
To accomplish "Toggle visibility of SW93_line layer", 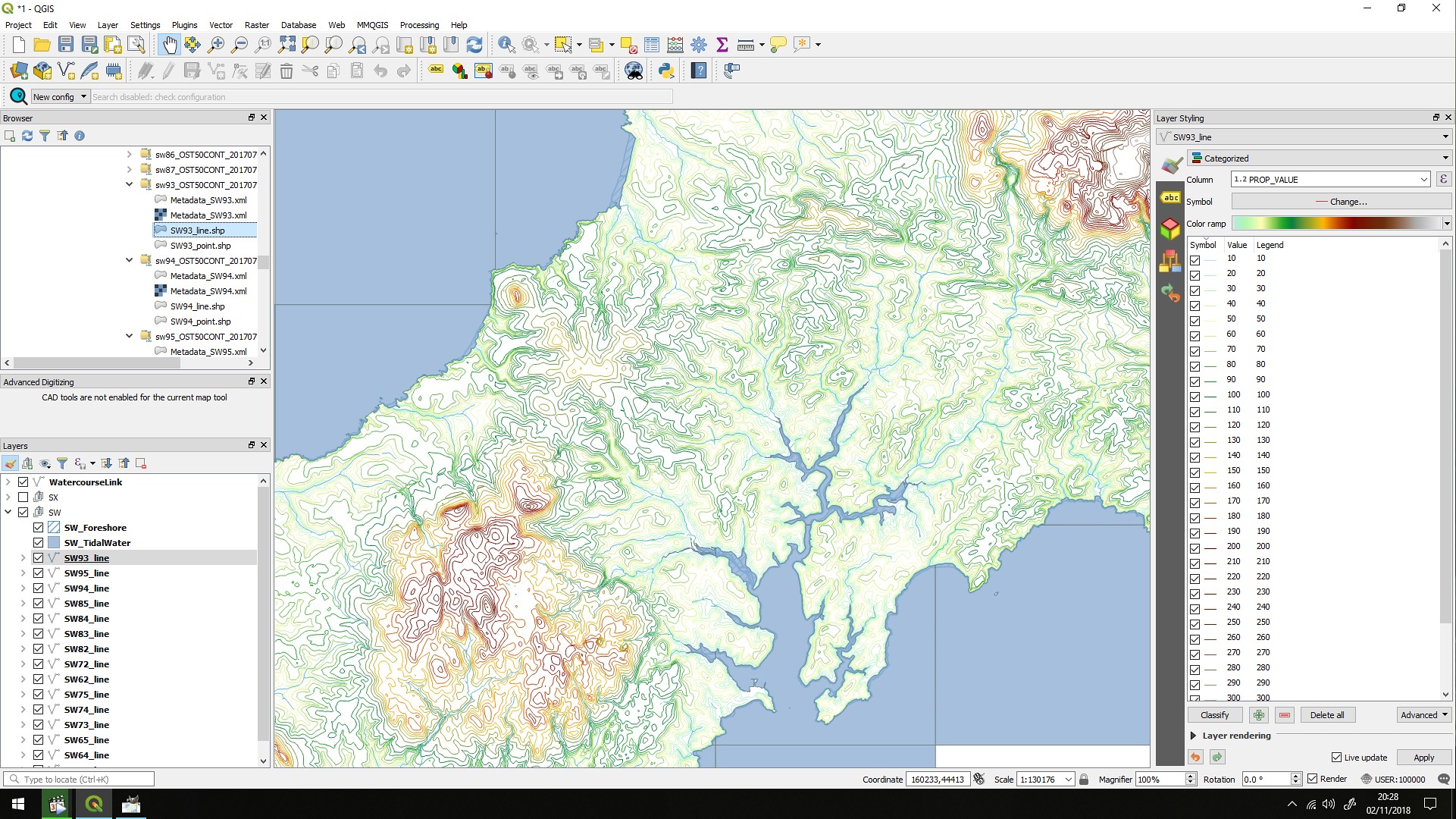I will (x=38, y=557).
